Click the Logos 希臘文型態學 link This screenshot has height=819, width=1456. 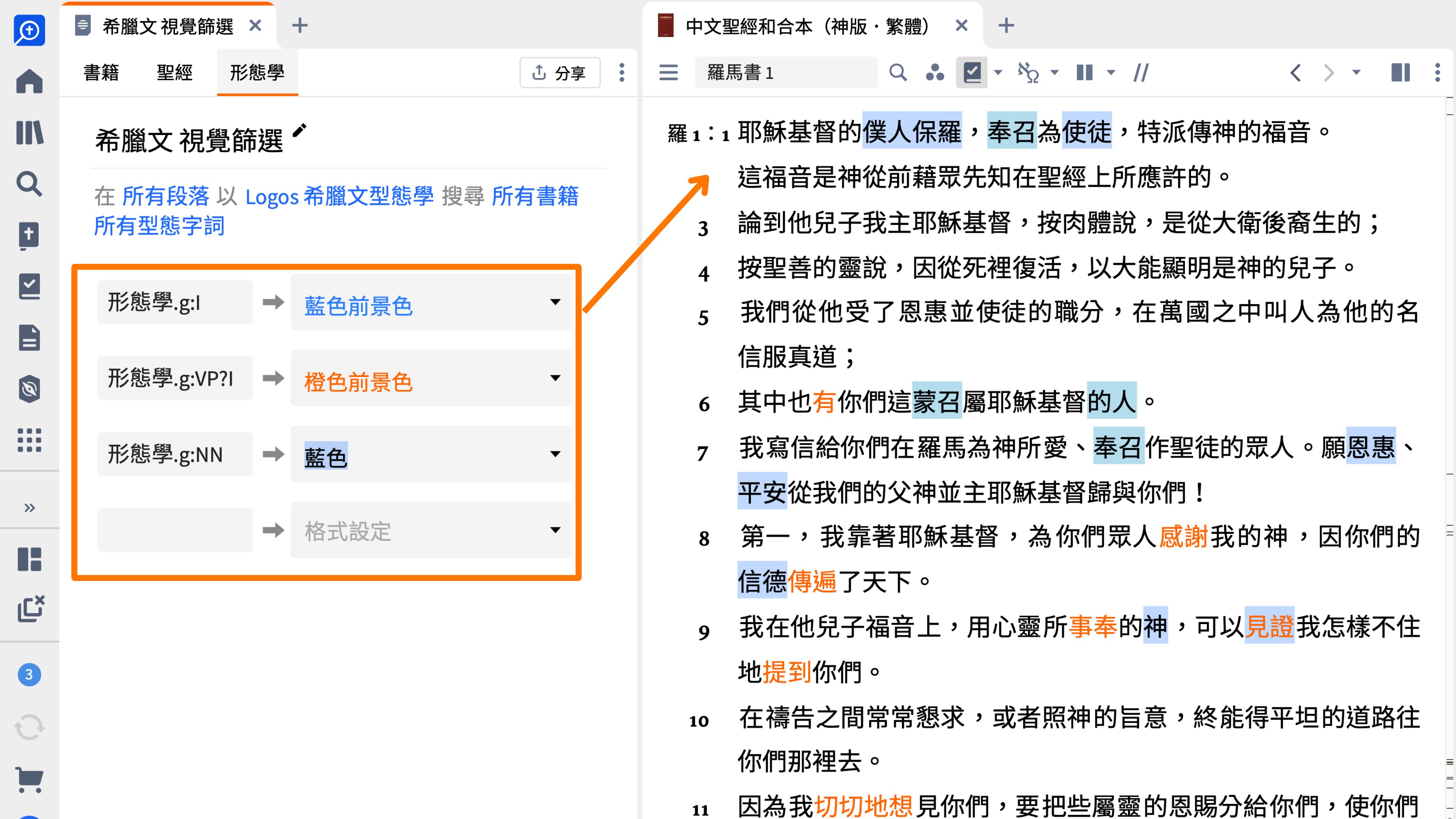339,196
